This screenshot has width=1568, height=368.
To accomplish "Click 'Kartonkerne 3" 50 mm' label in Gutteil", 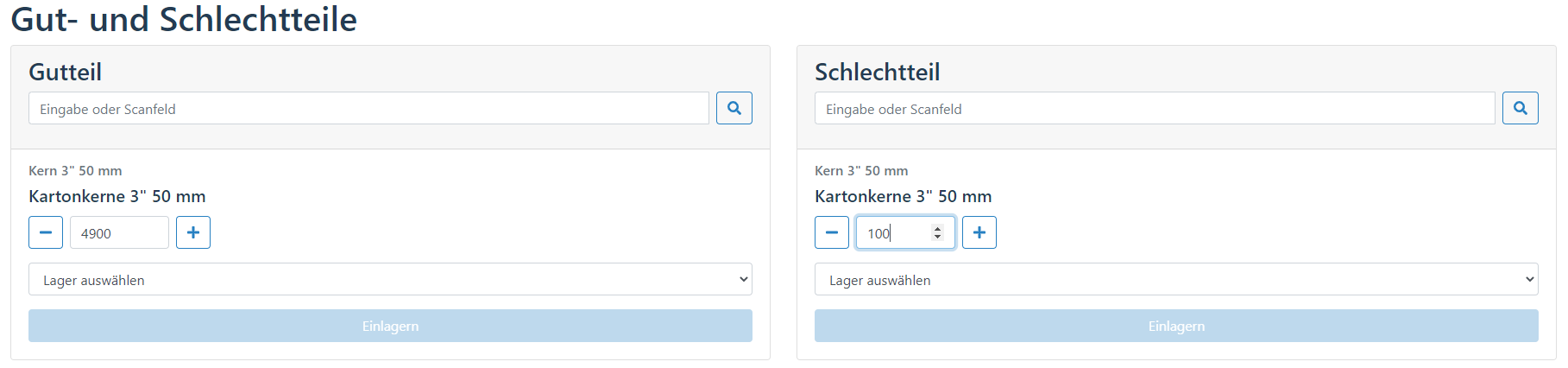I will point(117,196).
